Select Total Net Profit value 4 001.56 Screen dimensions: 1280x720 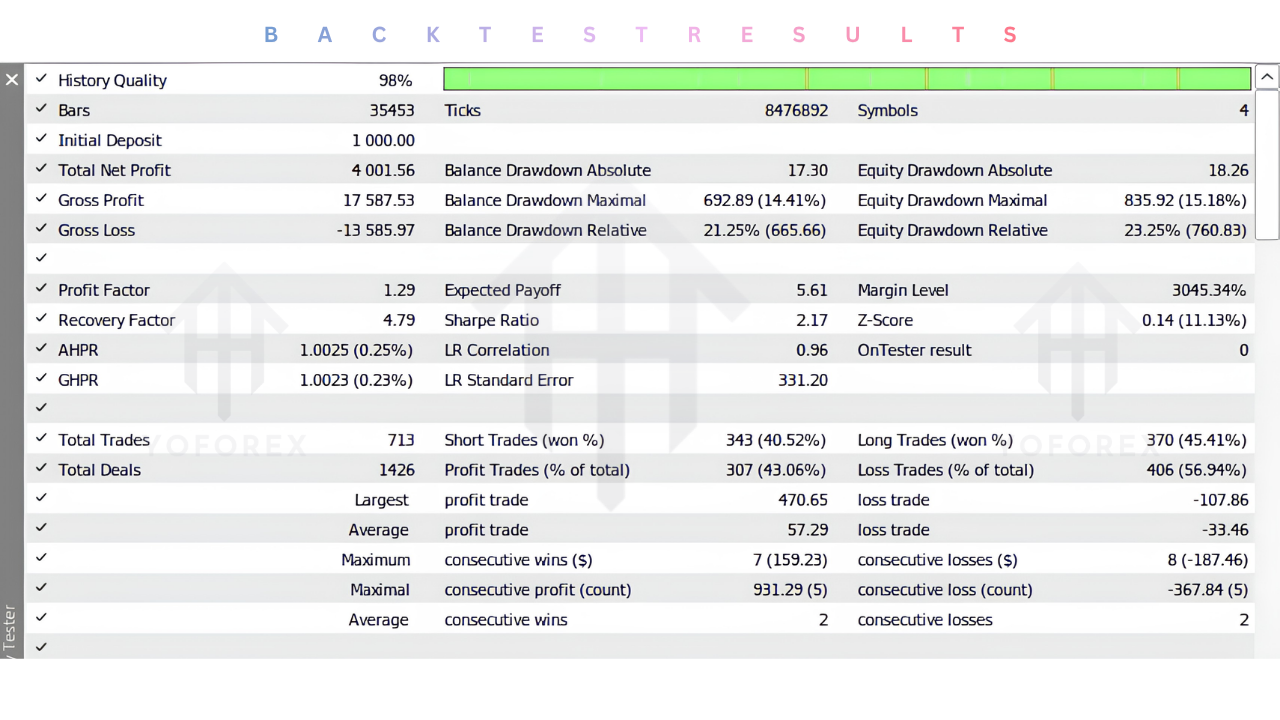[x=383, y=170]
